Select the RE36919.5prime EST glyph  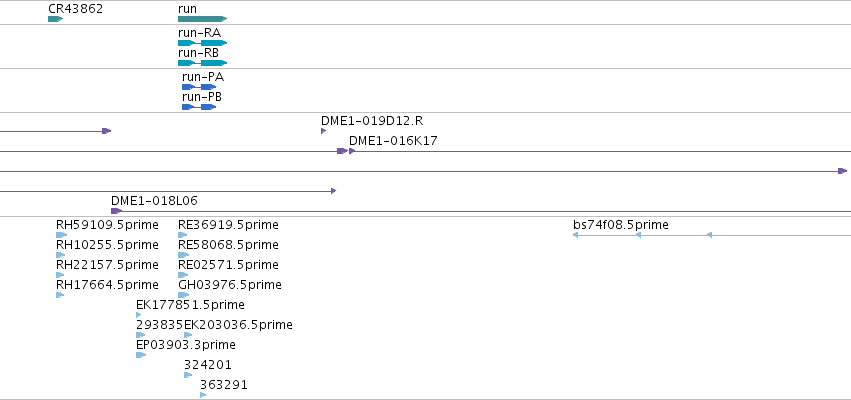[182, 235]
